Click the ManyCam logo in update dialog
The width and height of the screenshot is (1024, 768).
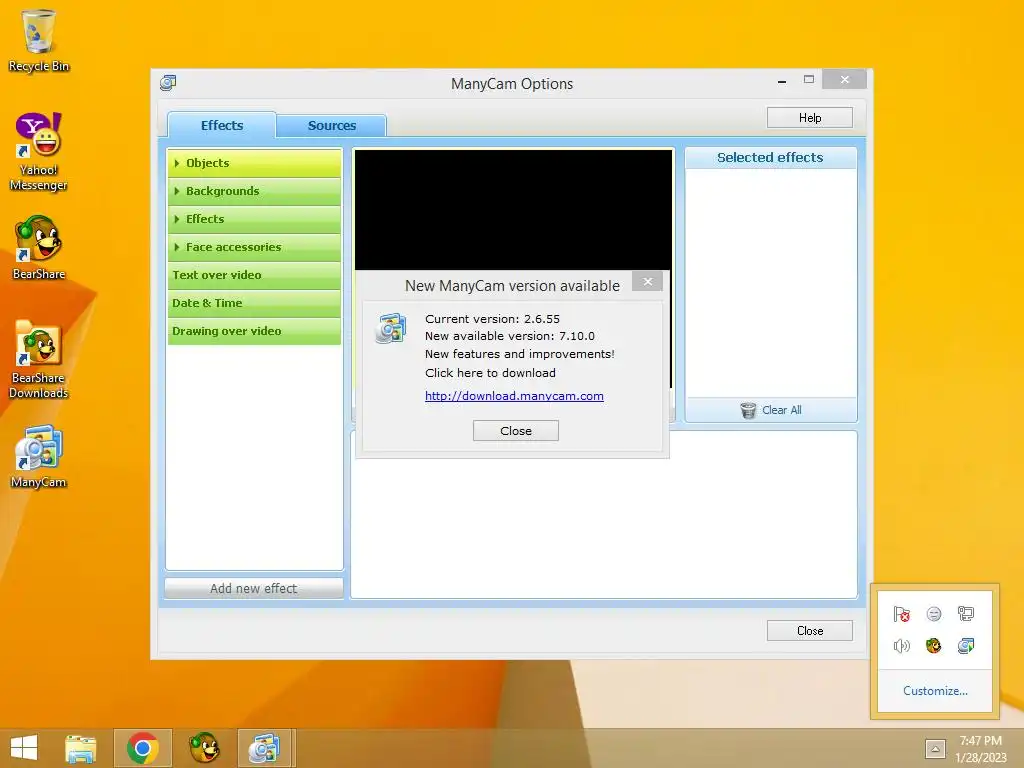pyautogui.click(x=391, y=328)
